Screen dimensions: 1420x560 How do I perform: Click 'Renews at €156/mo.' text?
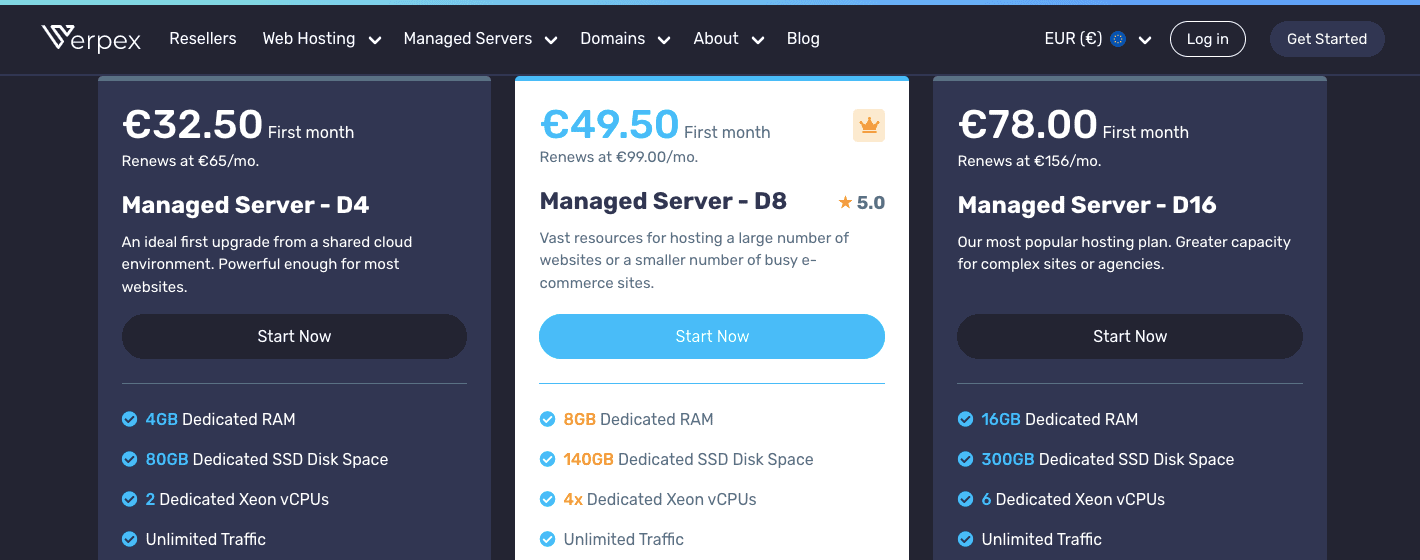1030,161
